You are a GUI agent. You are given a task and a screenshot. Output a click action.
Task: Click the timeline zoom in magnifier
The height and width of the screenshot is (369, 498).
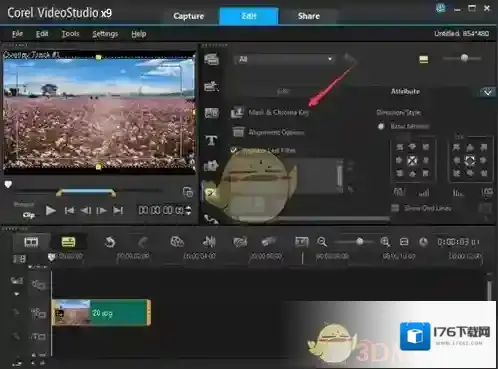pyautogui.click(x=385, y=242)
